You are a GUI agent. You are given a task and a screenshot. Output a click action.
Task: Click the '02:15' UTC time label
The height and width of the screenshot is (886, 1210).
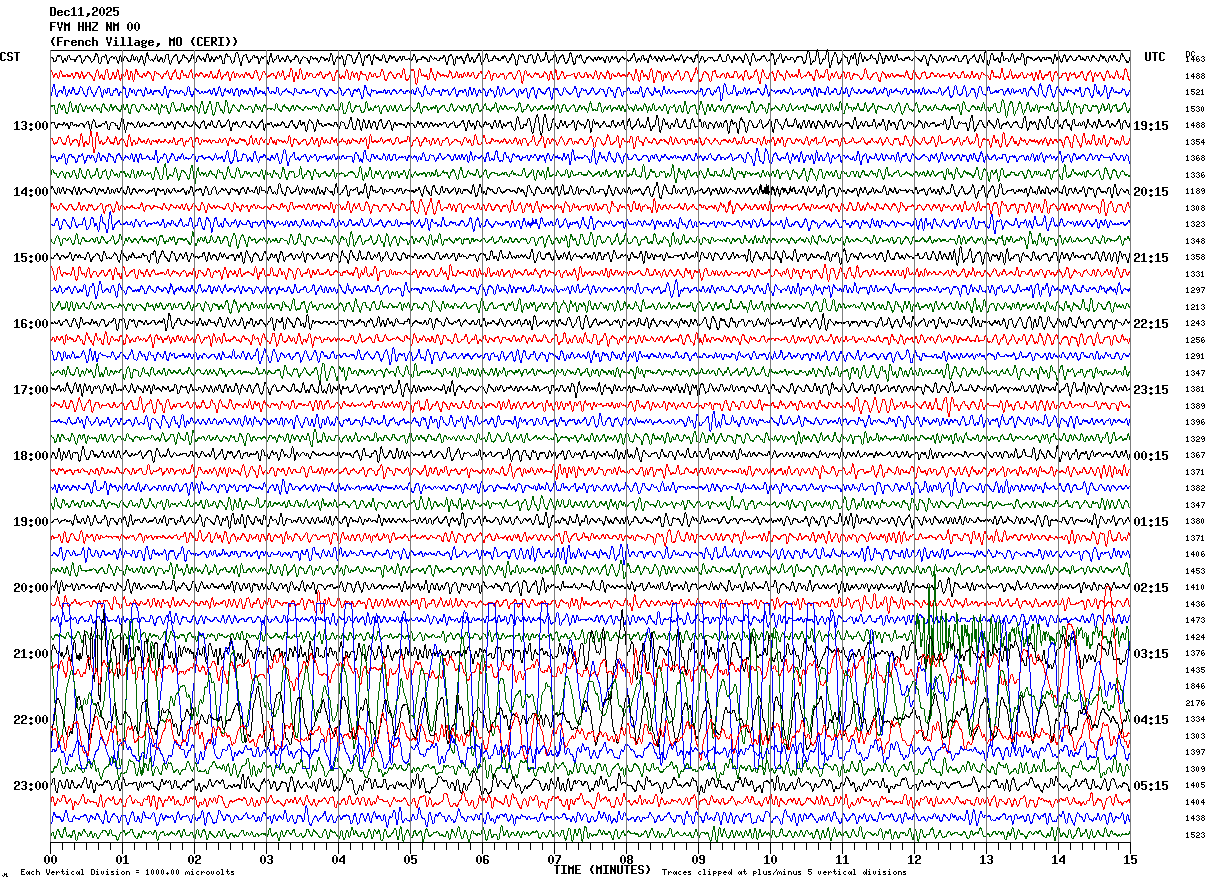pyautogui.click(x=1151, y=588)
